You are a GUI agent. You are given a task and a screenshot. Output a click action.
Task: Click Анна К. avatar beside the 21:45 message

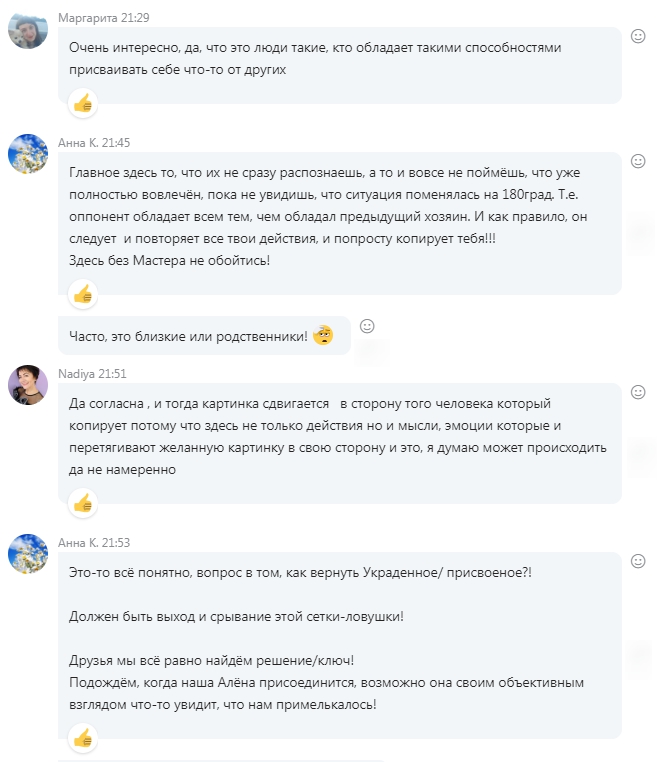click(x=27, y=154)
